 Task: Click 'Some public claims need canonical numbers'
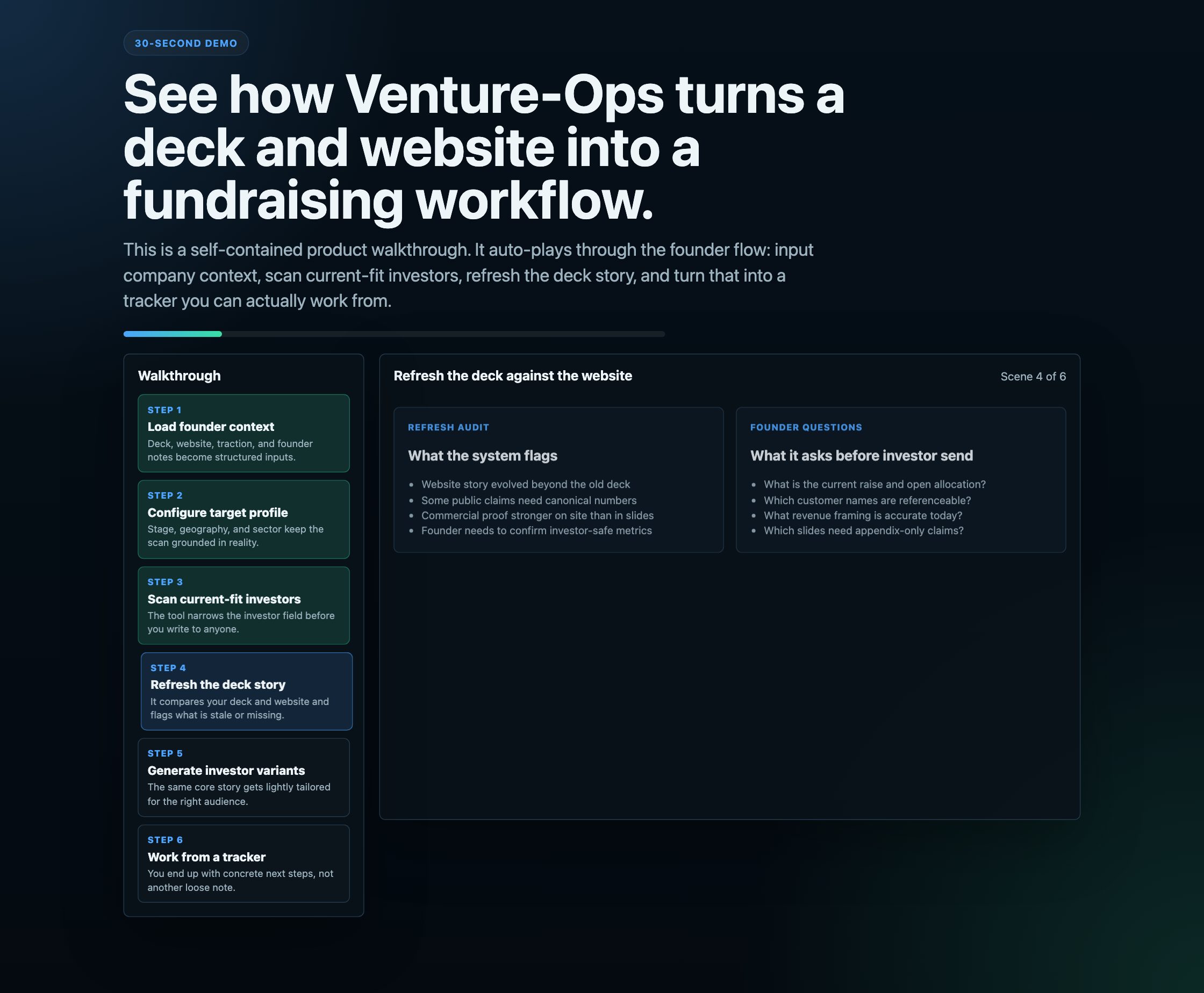[529, 500]
